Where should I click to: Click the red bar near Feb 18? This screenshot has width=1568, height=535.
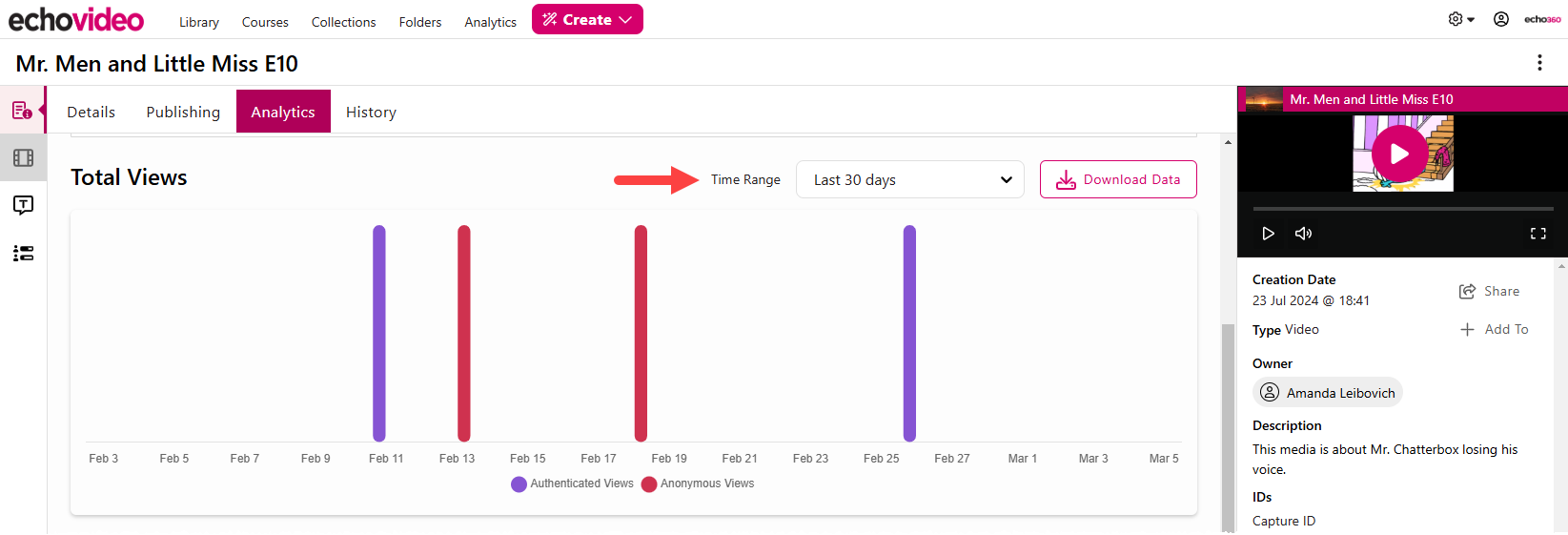tap(641, 333)
